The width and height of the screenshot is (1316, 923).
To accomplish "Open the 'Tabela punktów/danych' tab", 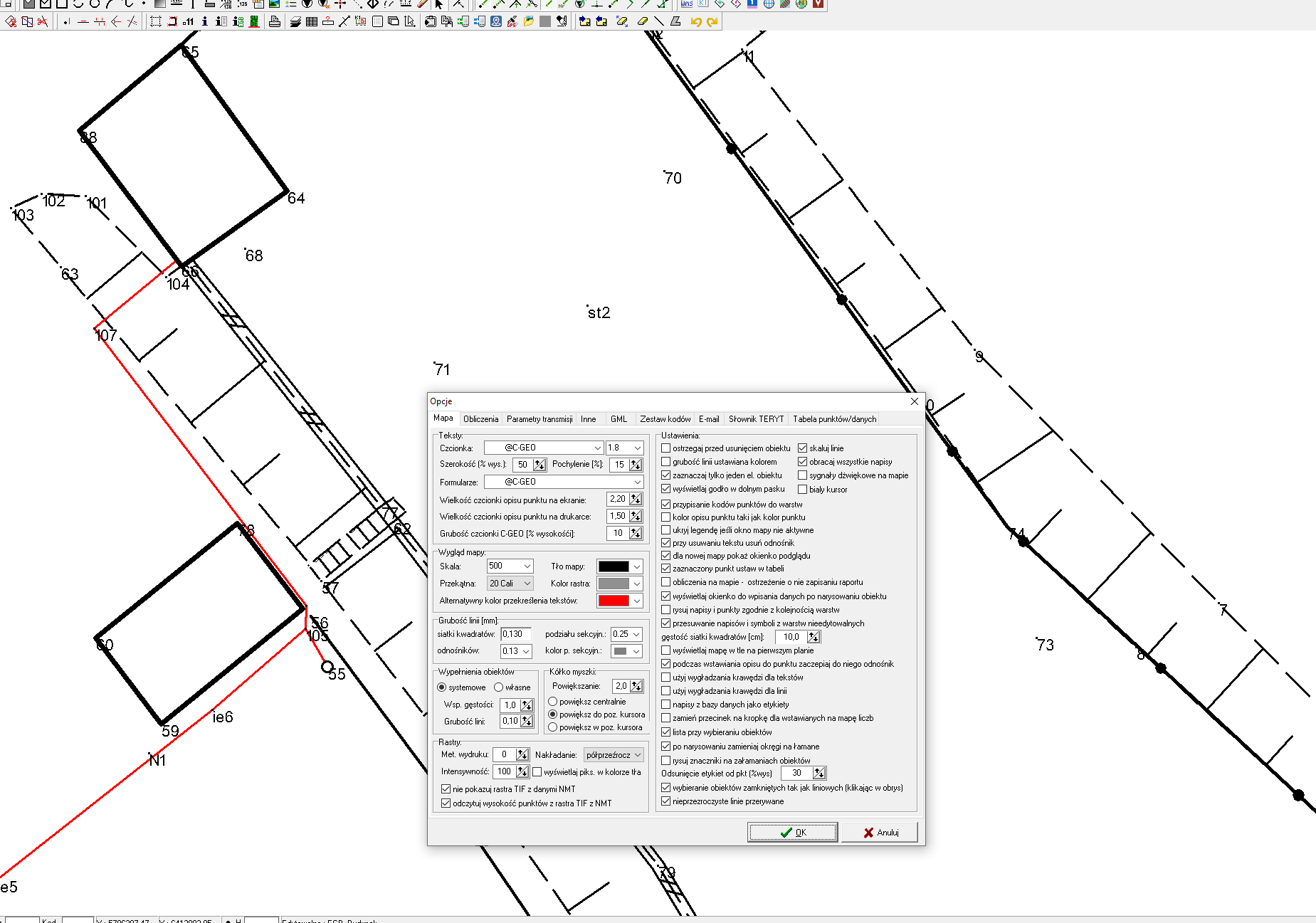I will click(834, 419).
